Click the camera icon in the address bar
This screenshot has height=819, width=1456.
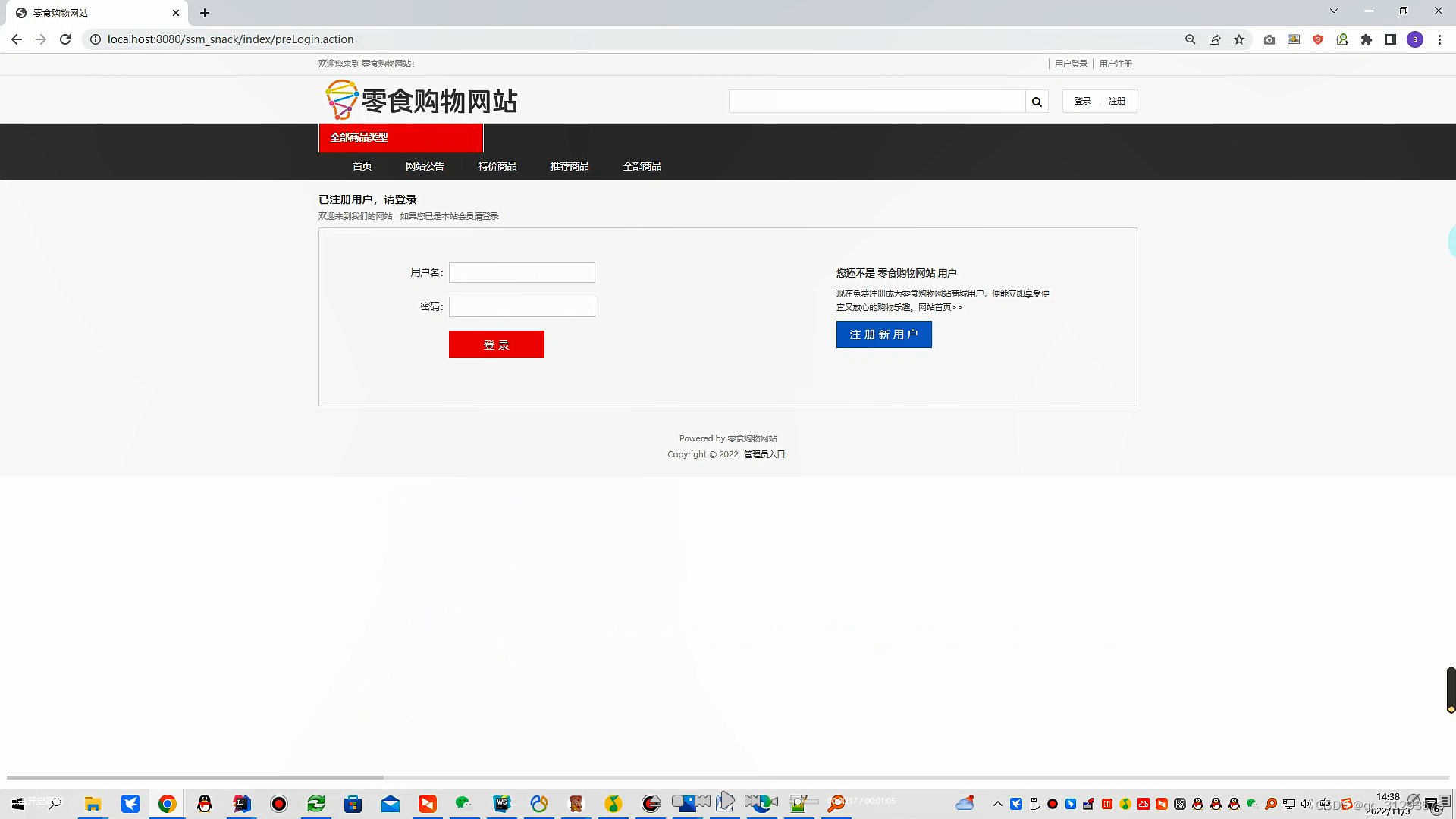click(1269, 39)
